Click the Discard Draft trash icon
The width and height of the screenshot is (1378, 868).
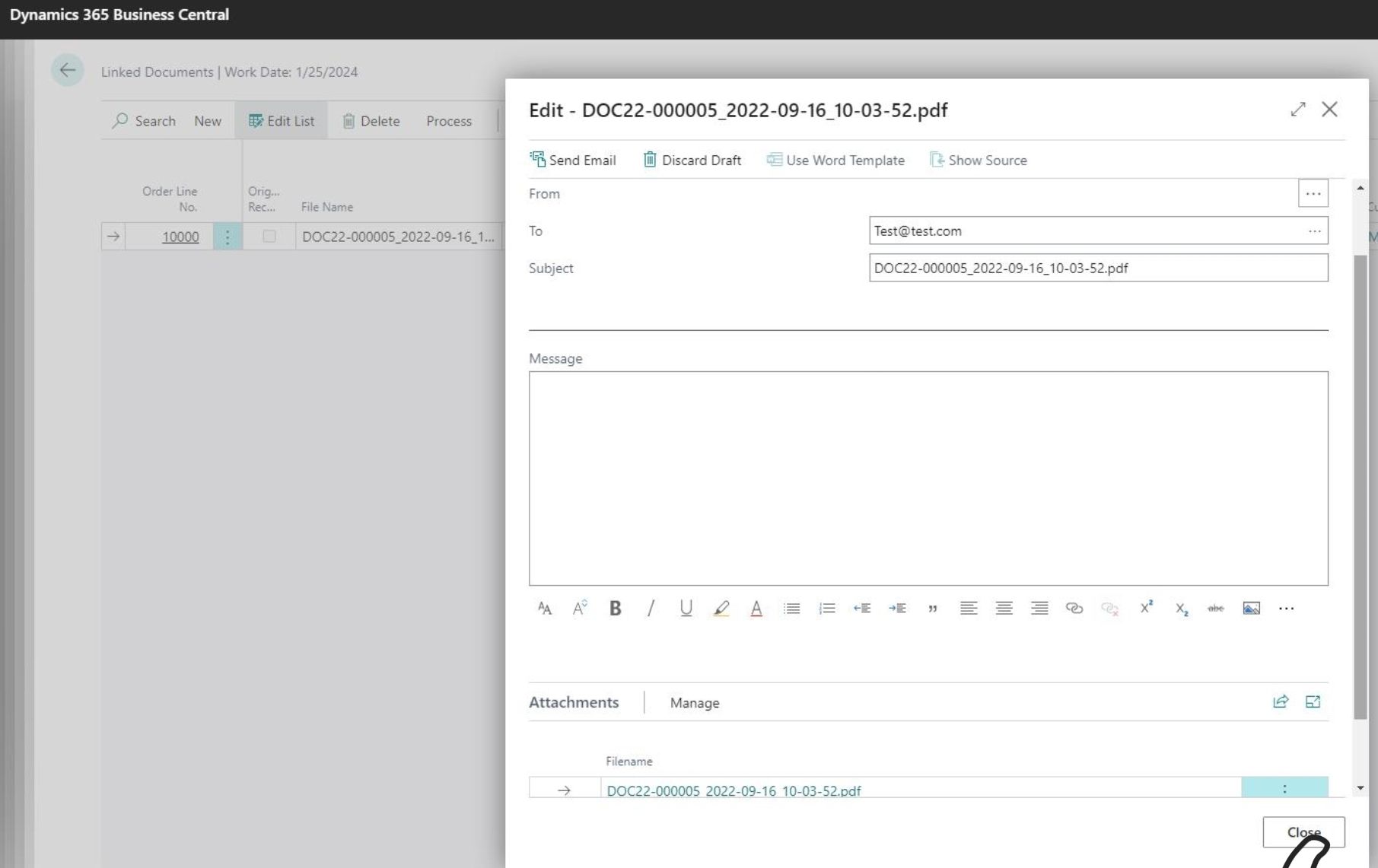[x=651, y=159]
